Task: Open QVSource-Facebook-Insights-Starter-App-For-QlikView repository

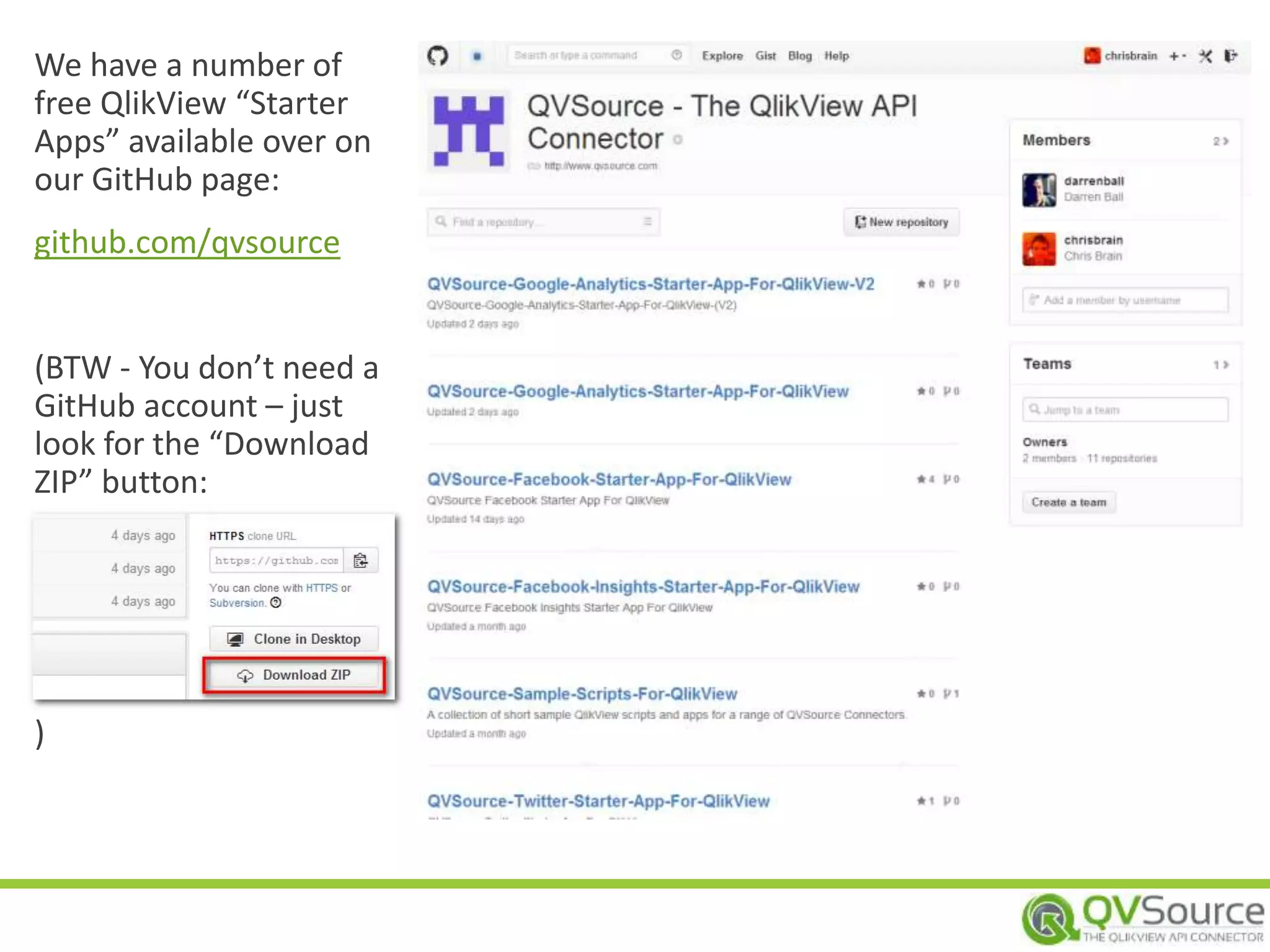Action: point(643,586)
